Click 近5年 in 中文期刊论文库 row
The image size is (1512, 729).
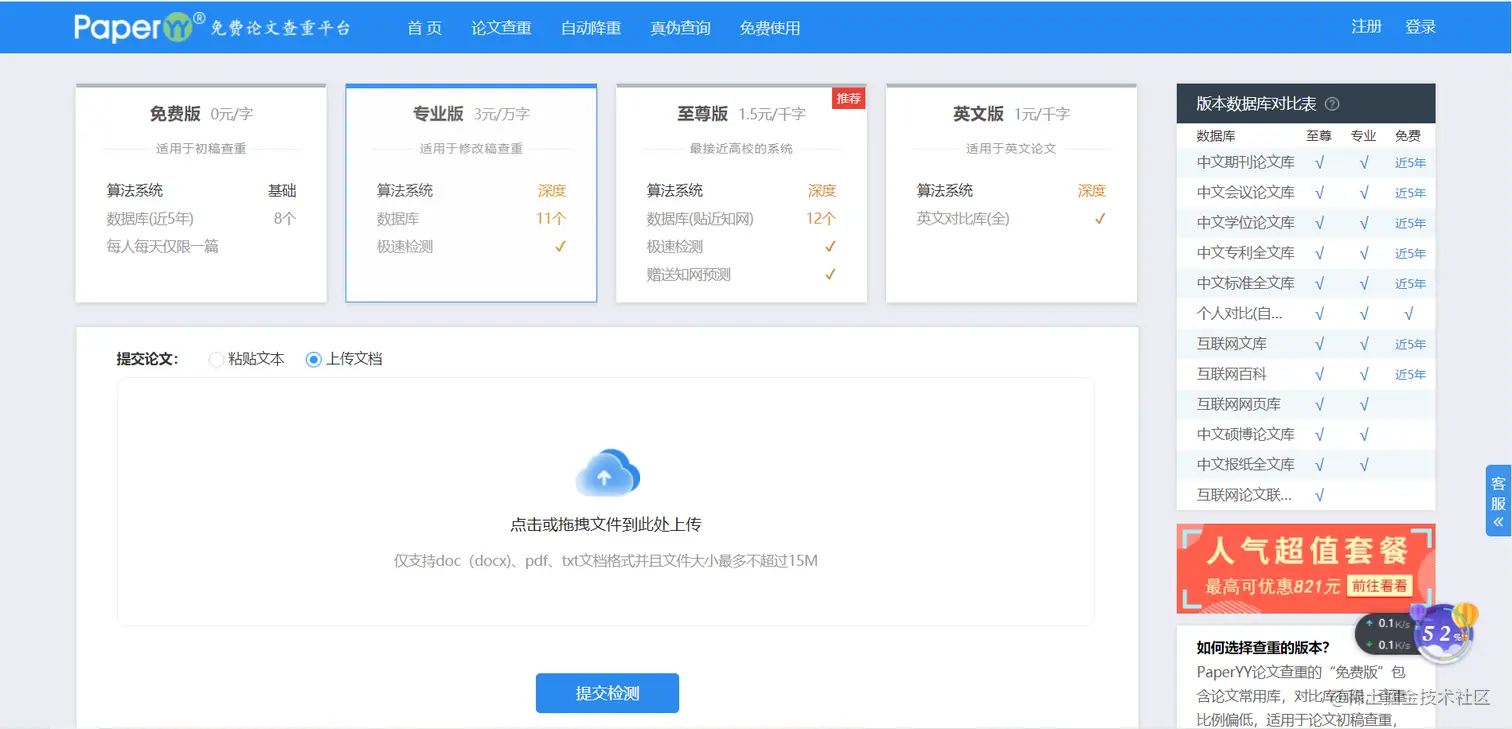click(x=1410, y=163)
